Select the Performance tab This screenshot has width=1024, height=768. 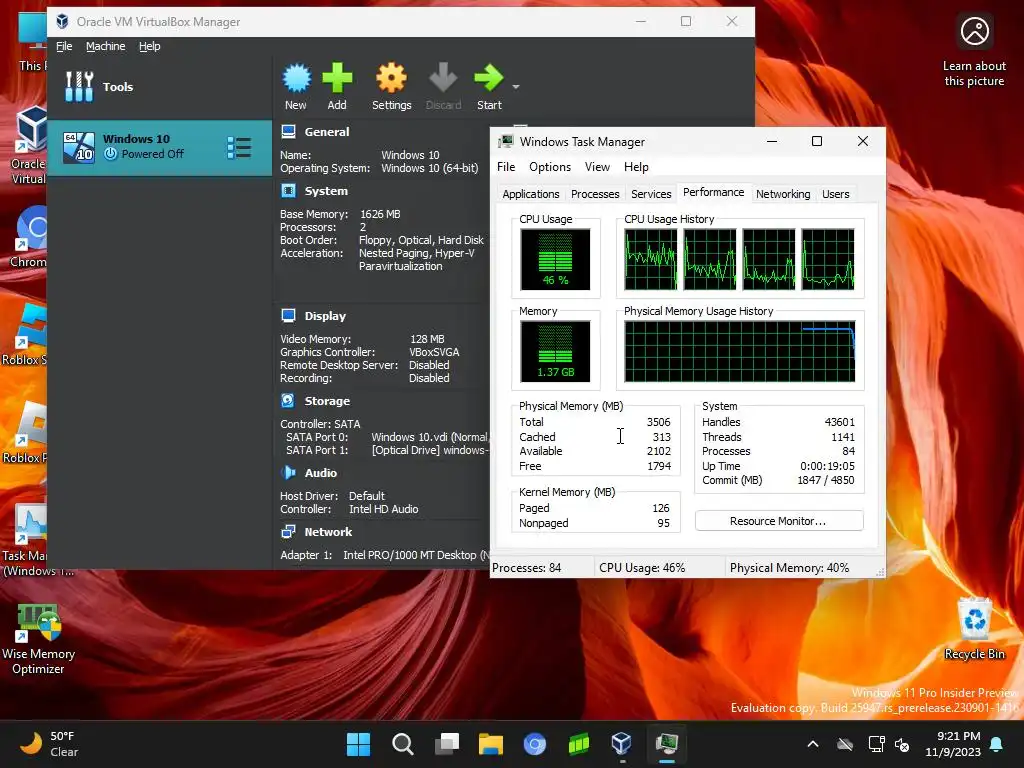(713, 192)
